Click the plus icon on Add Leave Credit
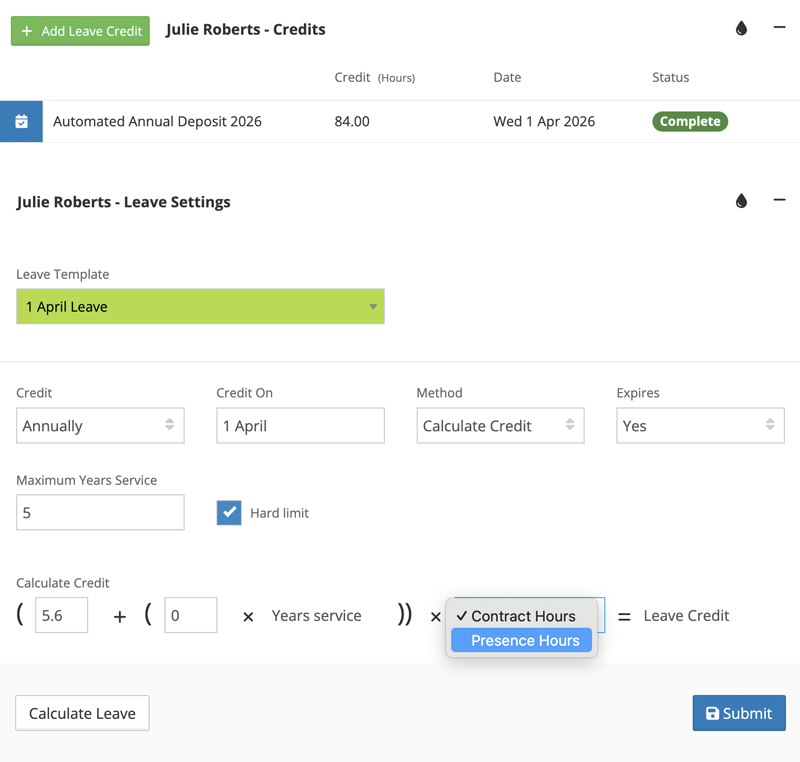Image resolution: width=800 pixels, height=762 pixels. tap(27, 31)
